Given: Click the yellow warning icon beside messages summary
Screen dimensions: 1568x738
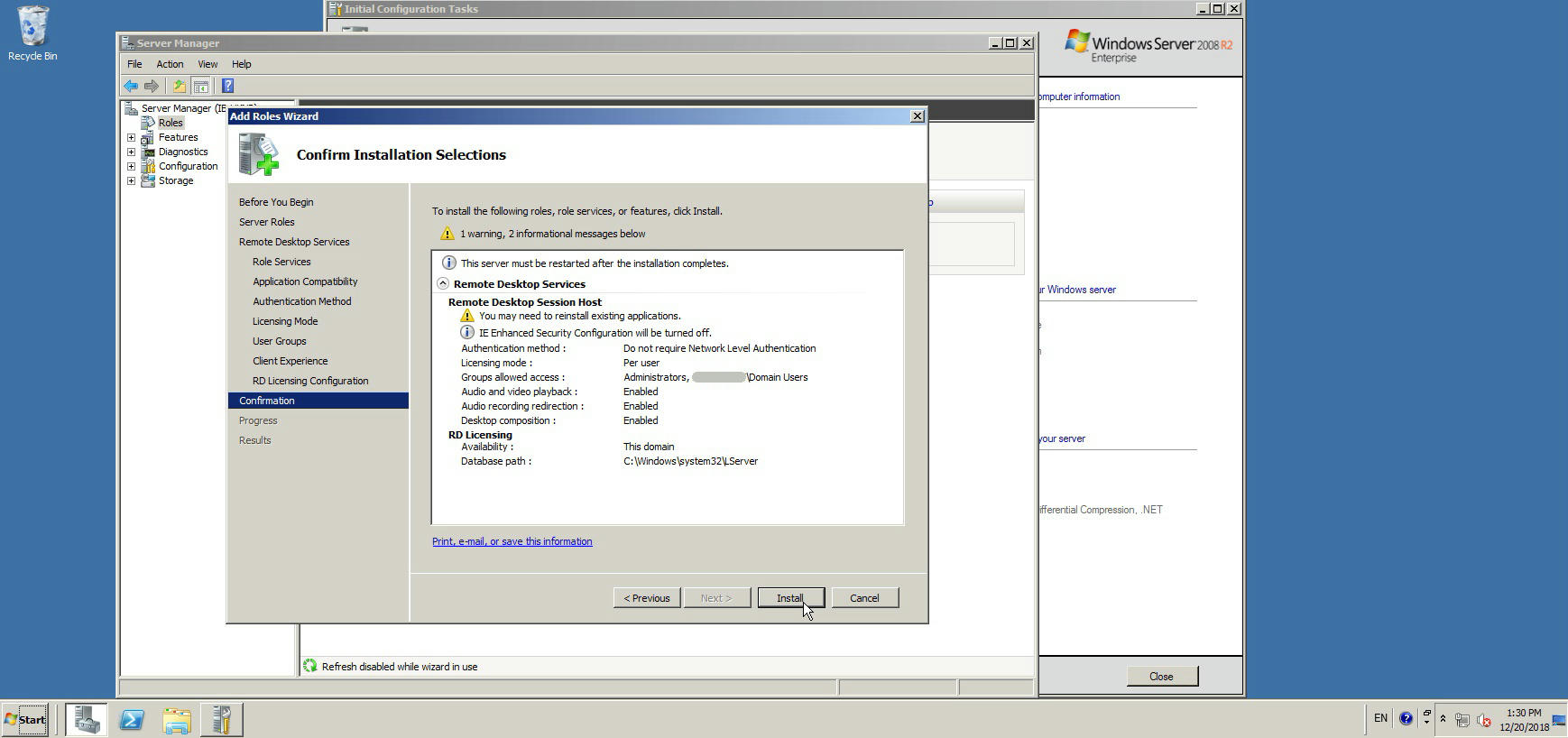Looking at the screenshot, I should pos(447,234).
